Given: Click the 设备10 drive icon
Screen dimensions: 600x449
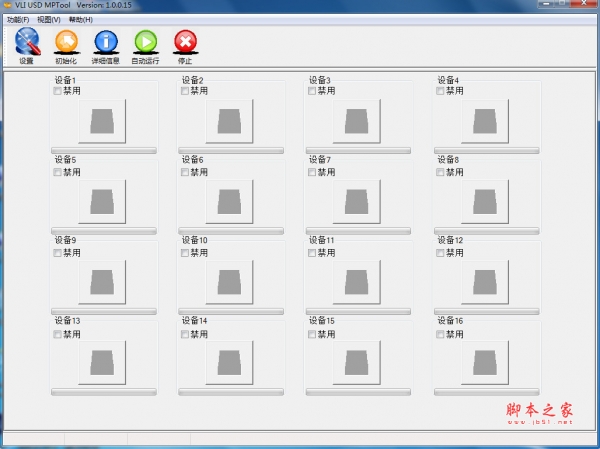Looking at the screenshot, I should click(230, 282).
